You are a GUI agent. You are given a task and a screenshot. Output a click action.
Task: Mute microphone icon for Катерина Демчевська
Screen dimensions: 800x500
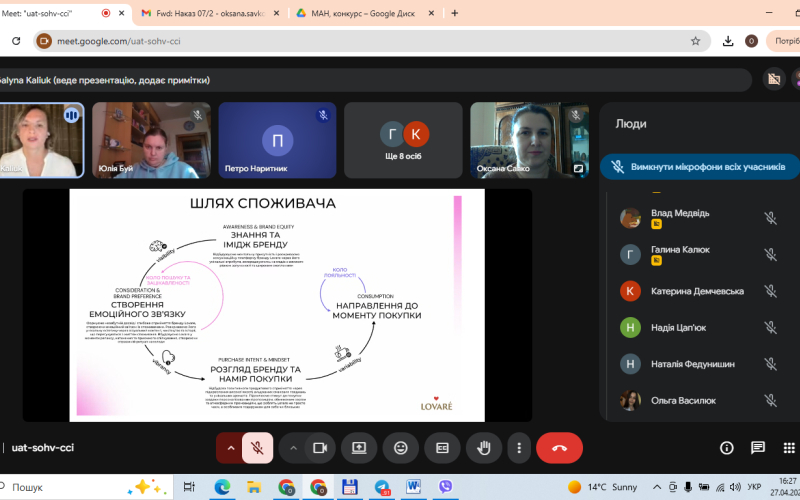tap(770, 291)
